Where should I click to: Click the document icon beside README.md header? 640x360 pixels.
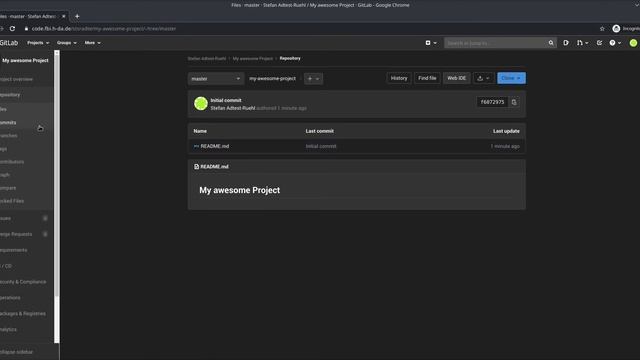tap(196, 167)
